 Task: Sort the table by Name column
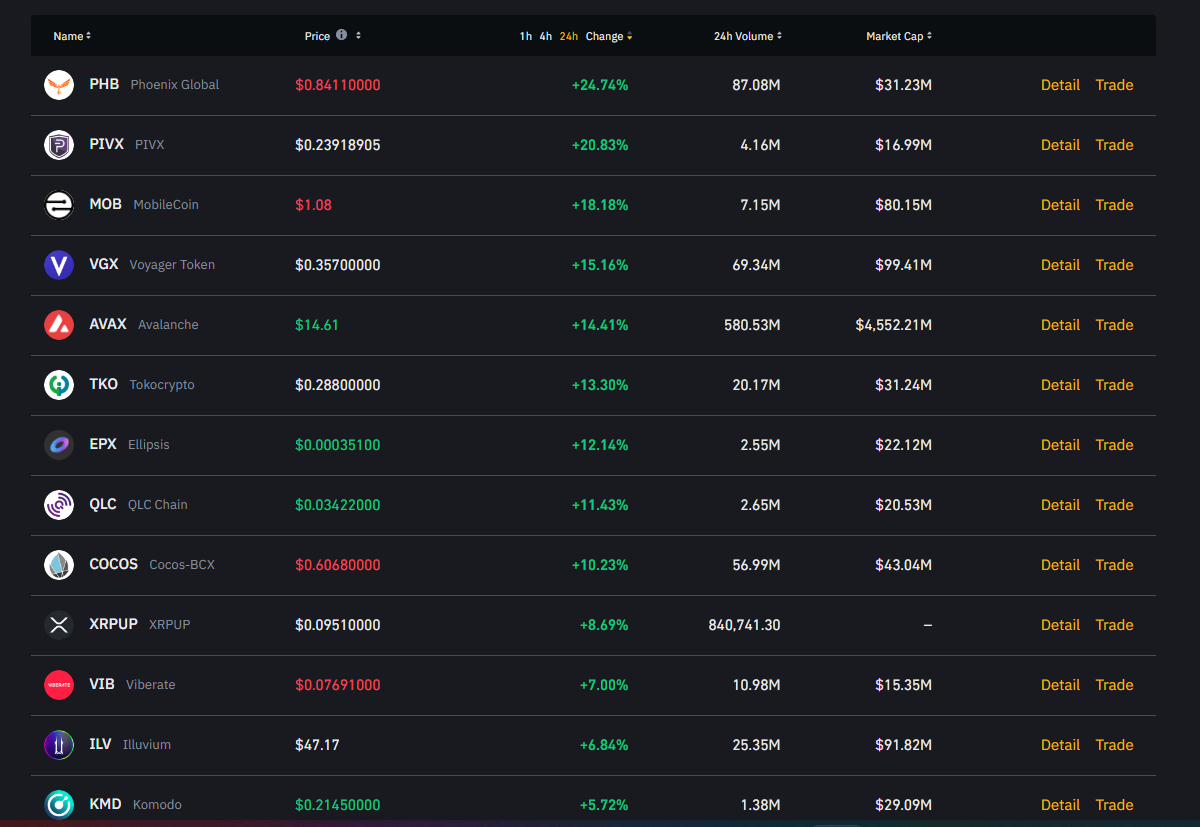point(71,36)
